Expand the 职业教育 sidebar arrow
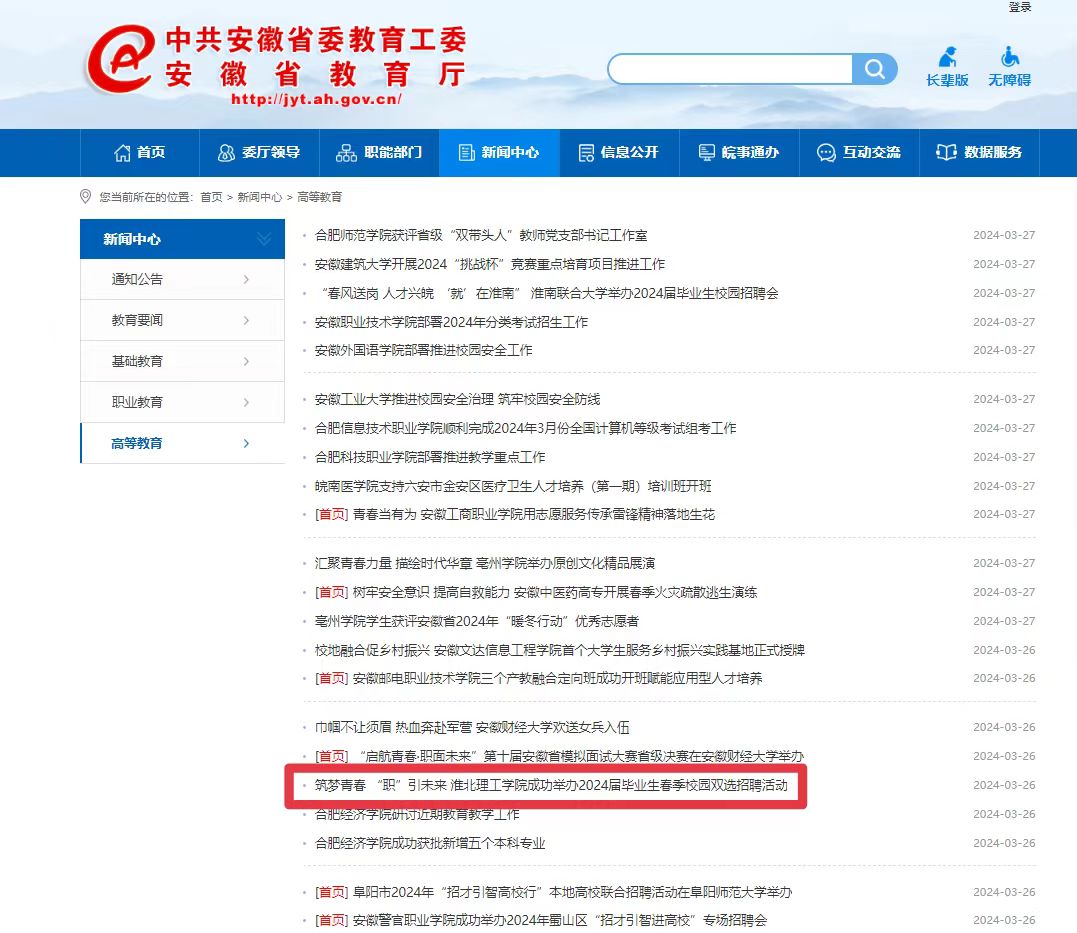The width and height of the screenshot is (1077, 933). (246, 402)
